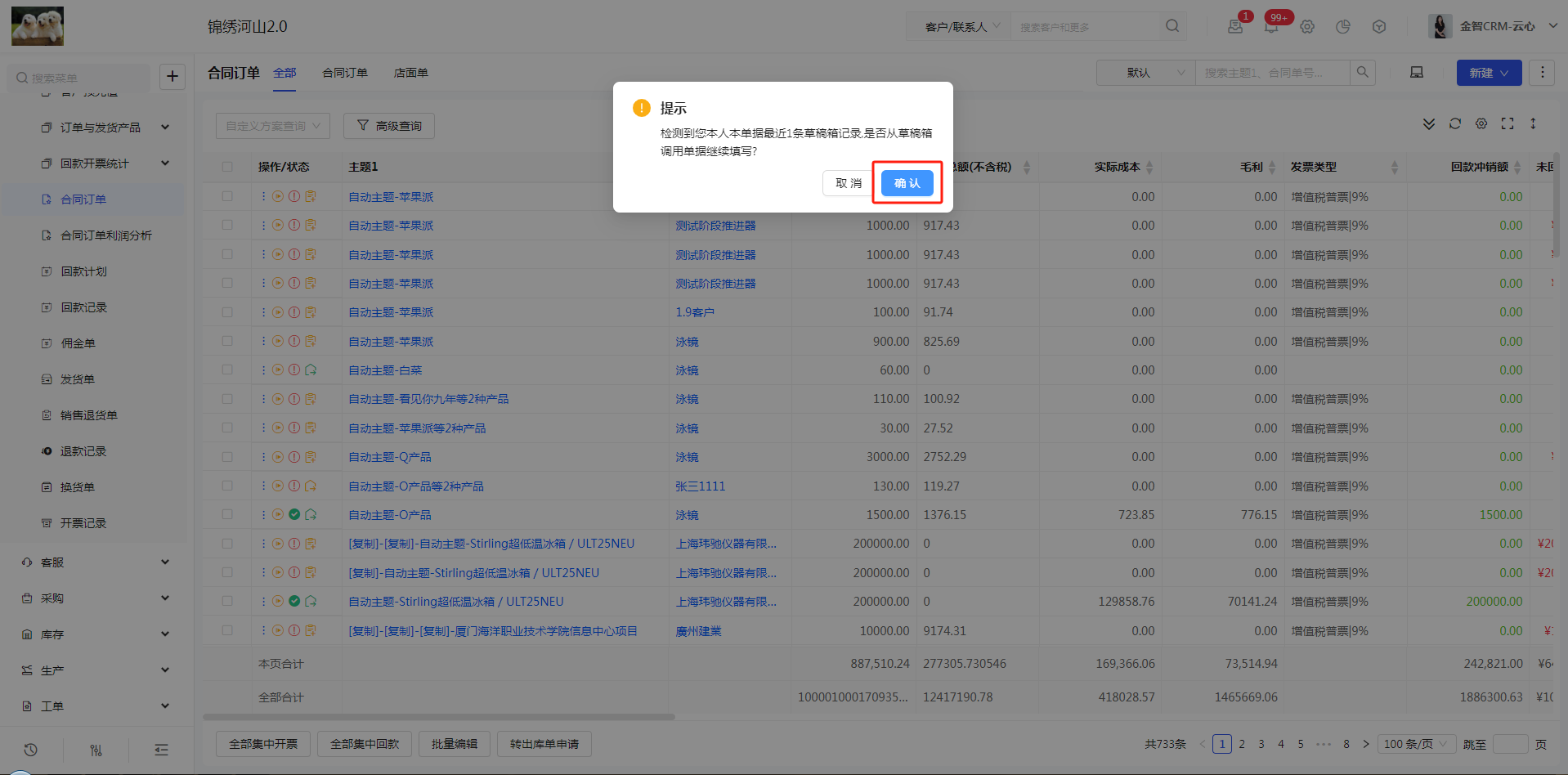Open the settings gear in top bar
The image size is (1568, 775).
coord(1307,26)
